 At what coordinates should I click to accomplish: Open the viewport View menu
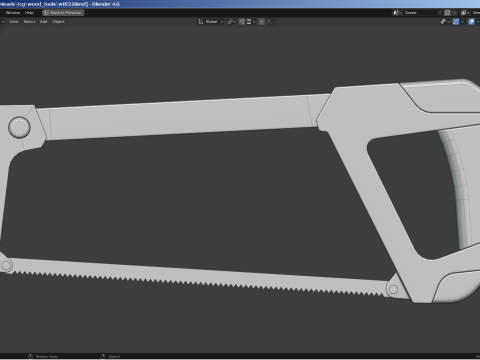click(14, 22)
